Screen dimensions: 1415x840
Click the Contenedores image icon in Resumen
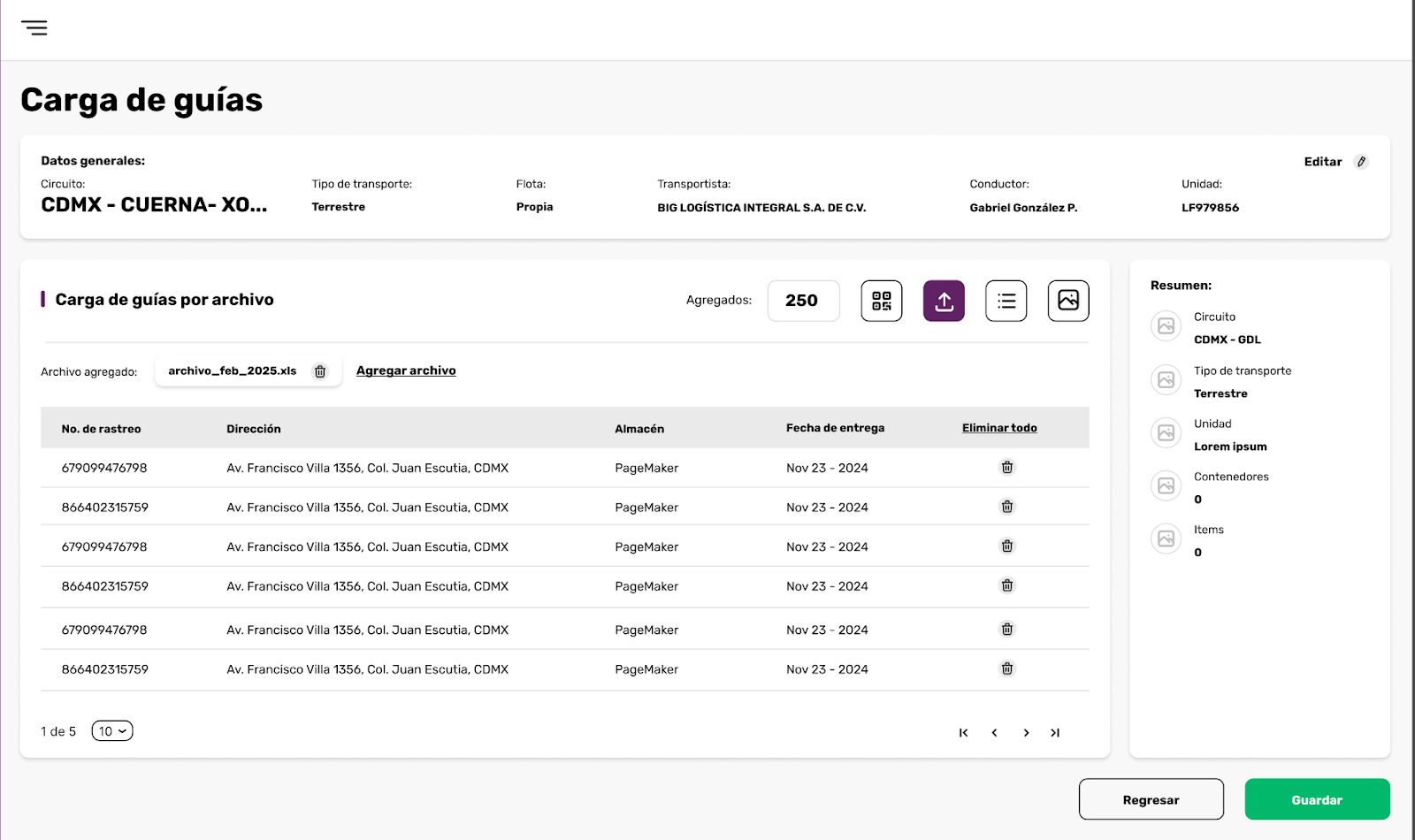coord(1166,485)
